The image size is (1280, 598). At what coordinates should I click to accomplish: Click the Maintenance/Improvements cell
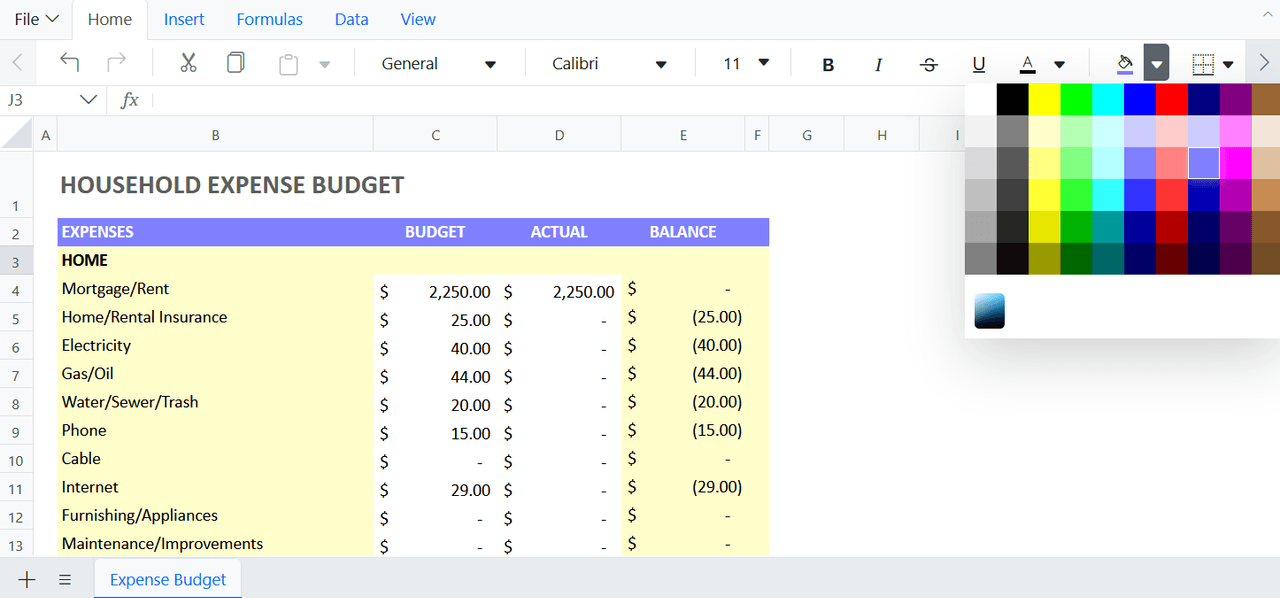215,543
